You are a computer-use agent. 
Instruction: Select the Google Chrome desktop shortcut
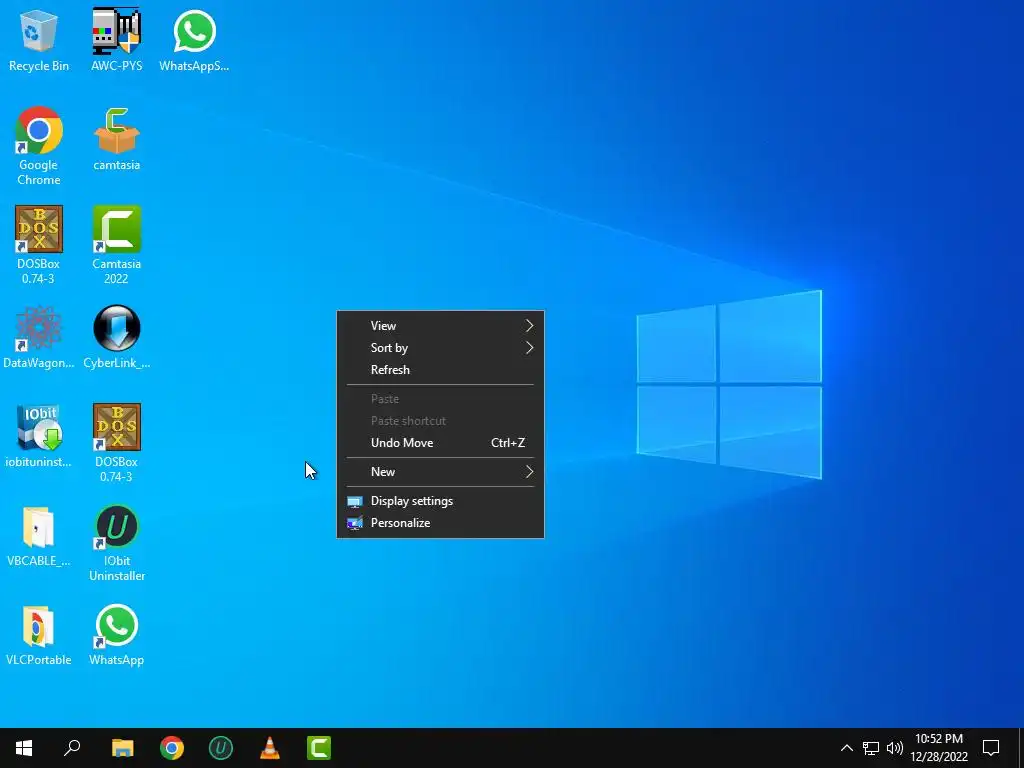(x=39, y=146)
